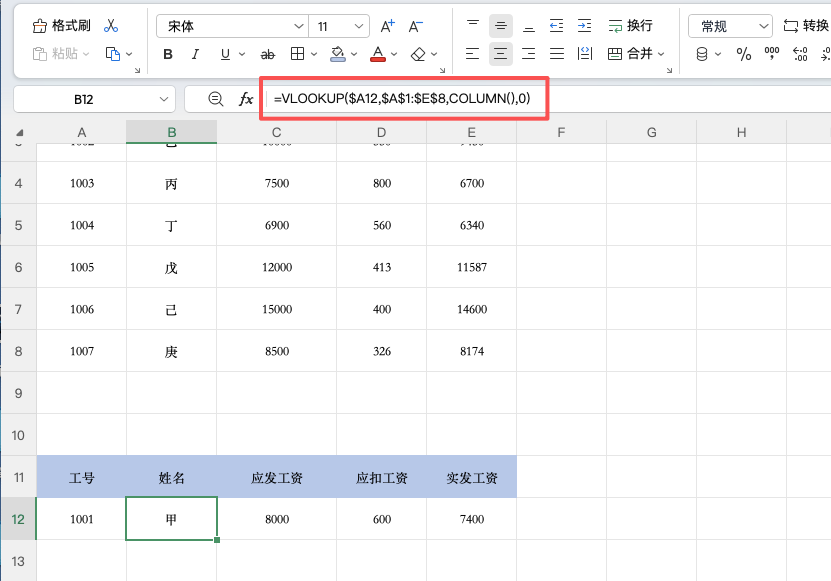The width and height of the screenshot is (831, 581).
Task: Open the fill color palette arrow
Action: (x=354, y=54)
